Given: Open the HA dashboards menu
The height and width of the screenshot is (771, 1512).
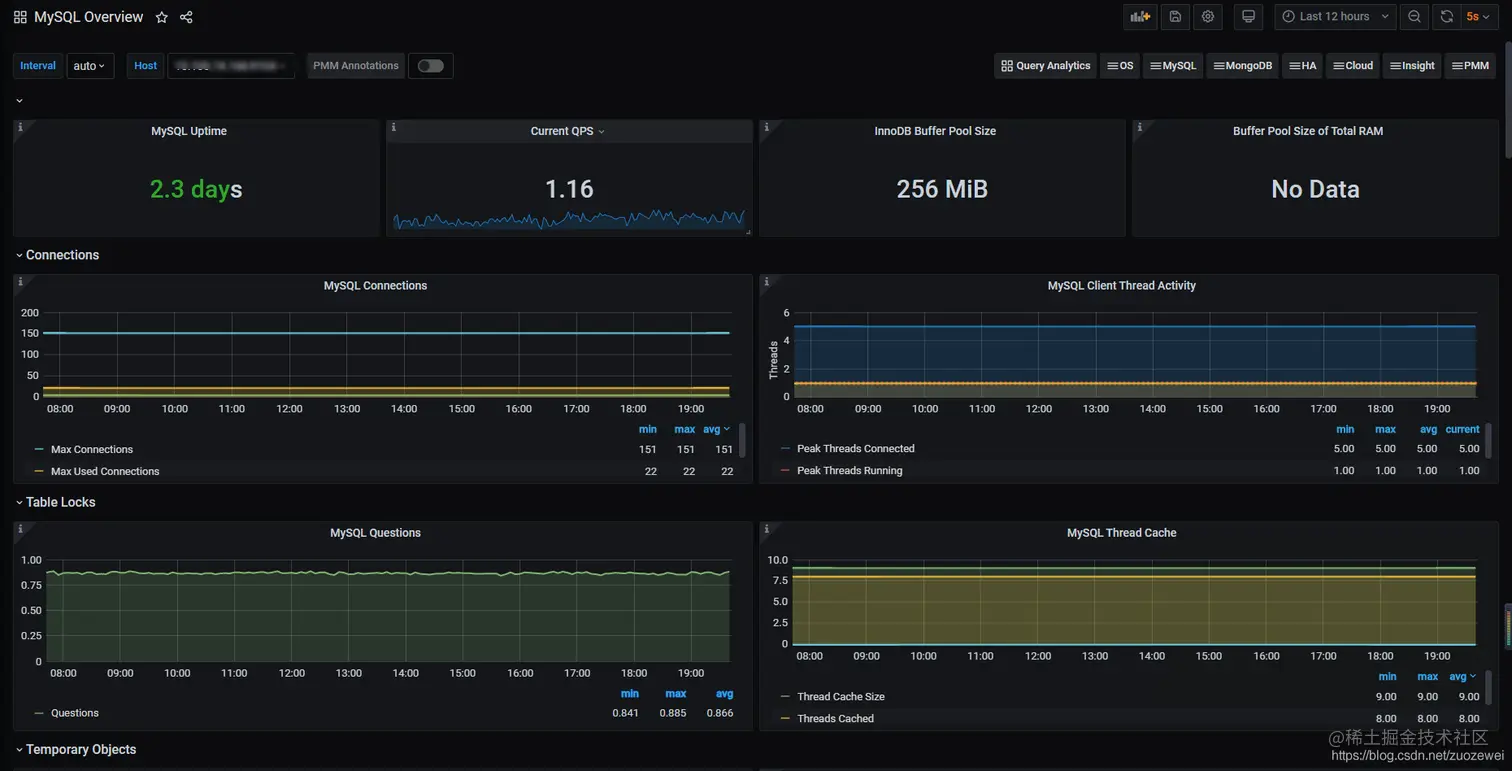Looking at the screenshot, I should tap(1303, 66).
